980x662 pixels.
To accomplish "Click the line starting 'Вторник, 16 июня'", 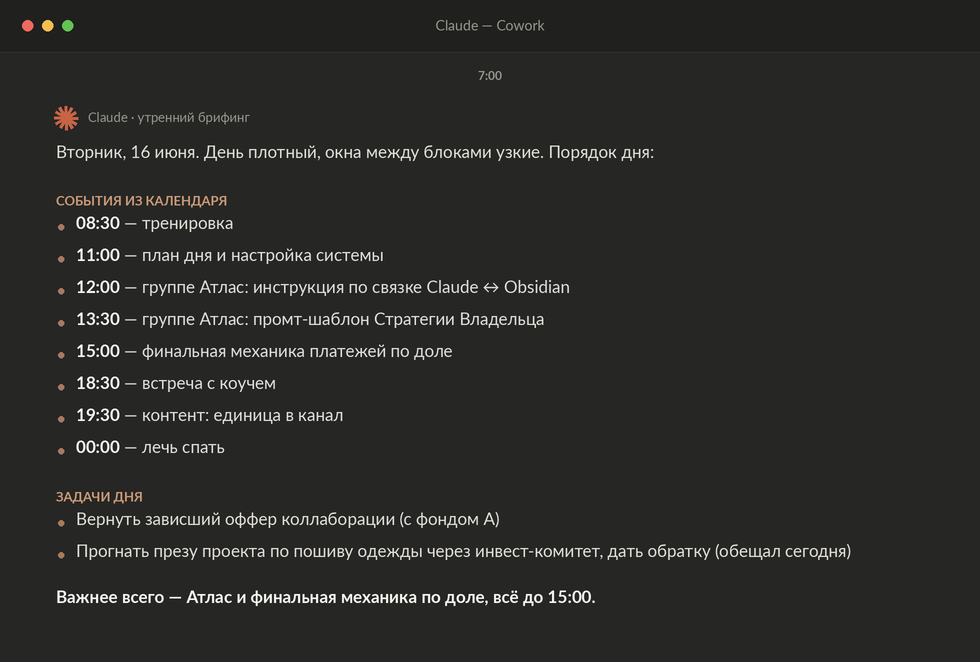I will click(355, 153).
